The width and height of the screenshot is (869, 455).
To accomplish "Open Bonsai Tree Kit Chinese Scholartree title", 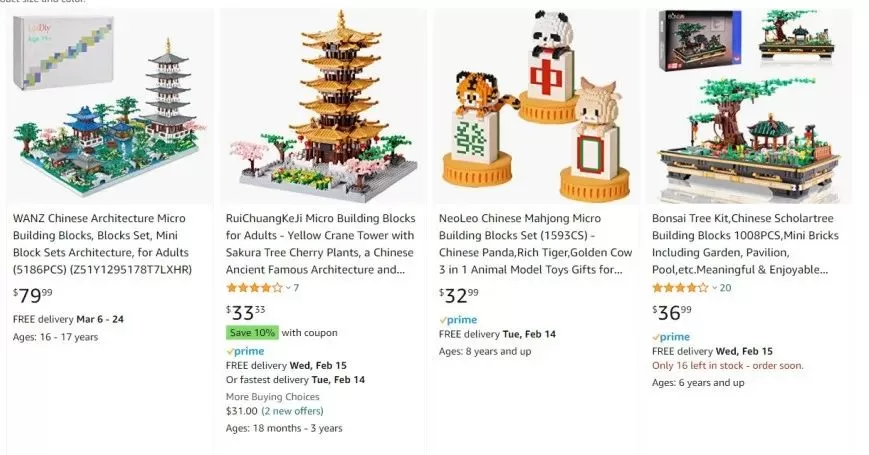I will (745, 244).
